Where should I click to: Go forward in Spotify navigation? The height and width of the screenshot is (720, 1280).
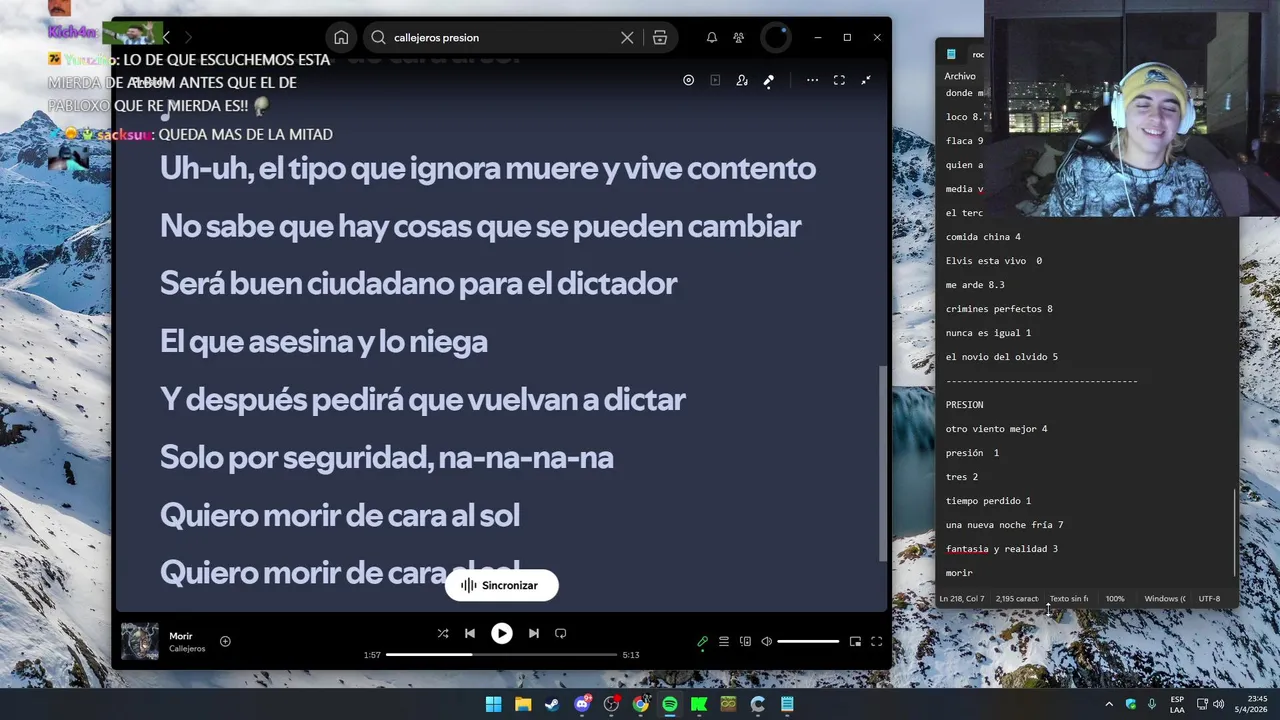(x=187, y=37)
